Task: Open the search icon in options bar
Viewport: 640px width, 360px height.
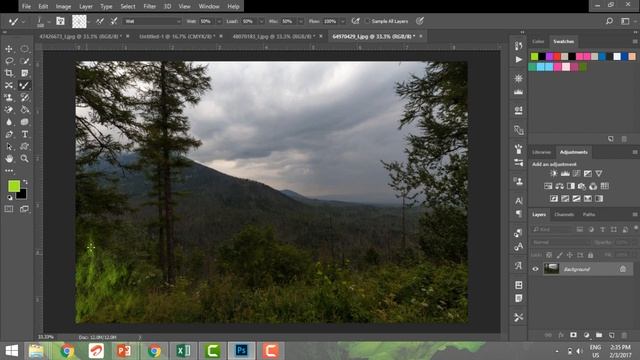Action: pyautogui.click(x=609, y=21)
